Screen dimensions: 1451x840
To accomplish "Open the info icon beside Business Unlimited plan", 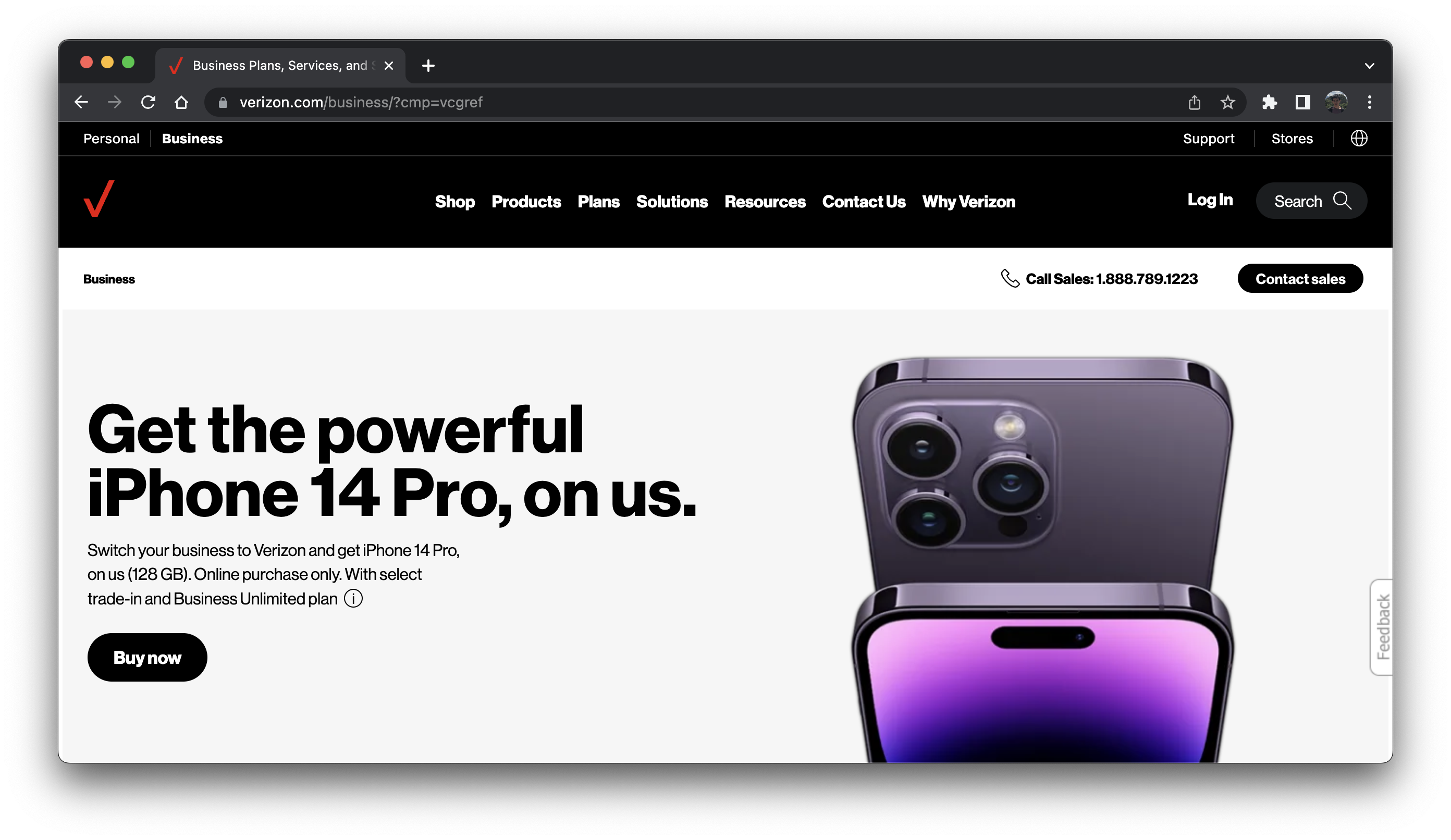I will [x=353, y=599].
